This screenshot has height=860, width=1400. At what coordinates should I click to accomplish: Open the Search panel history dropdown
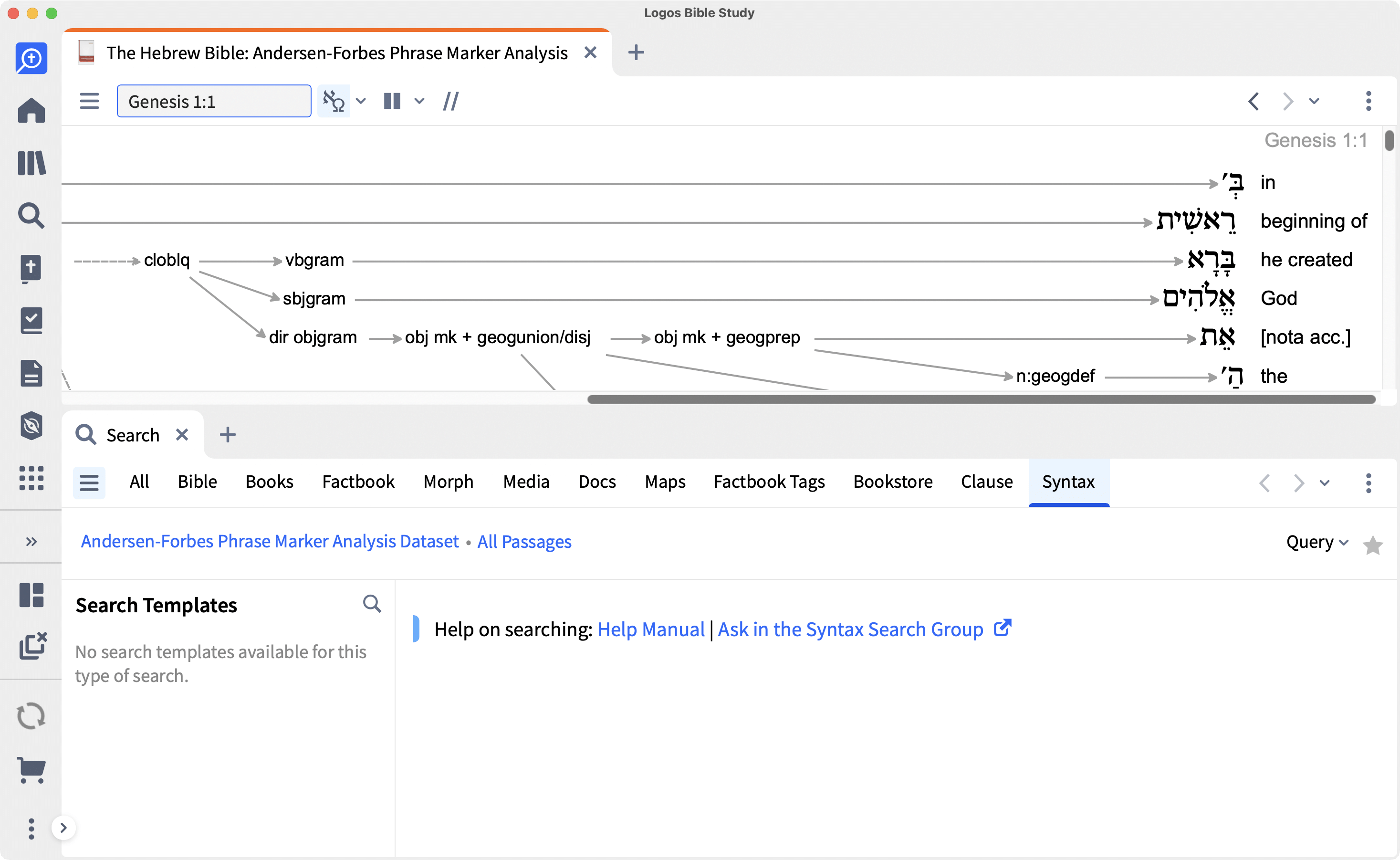pos(1325,483)
